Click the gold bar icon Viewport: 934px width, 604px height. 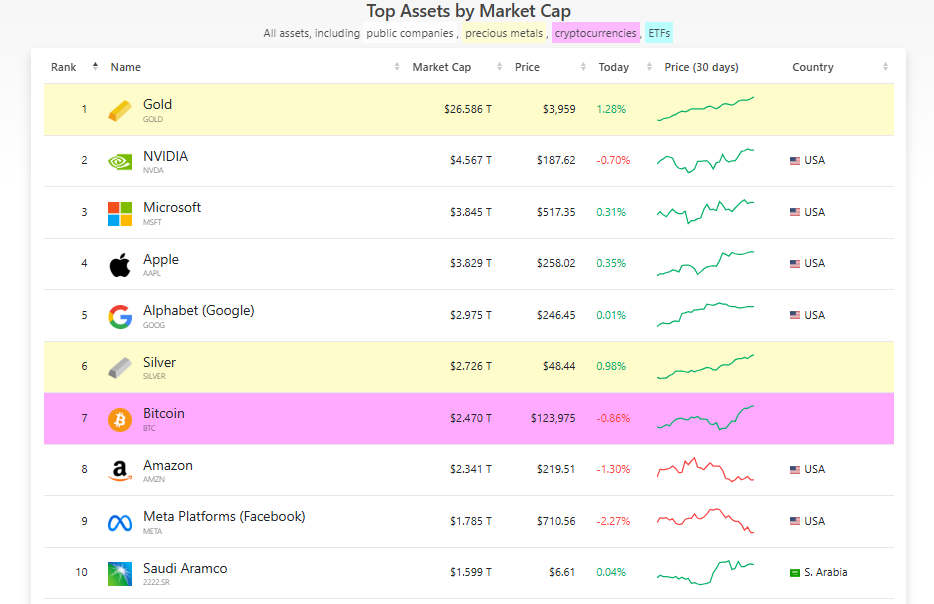pyautogui.click(x=120, y=110)
